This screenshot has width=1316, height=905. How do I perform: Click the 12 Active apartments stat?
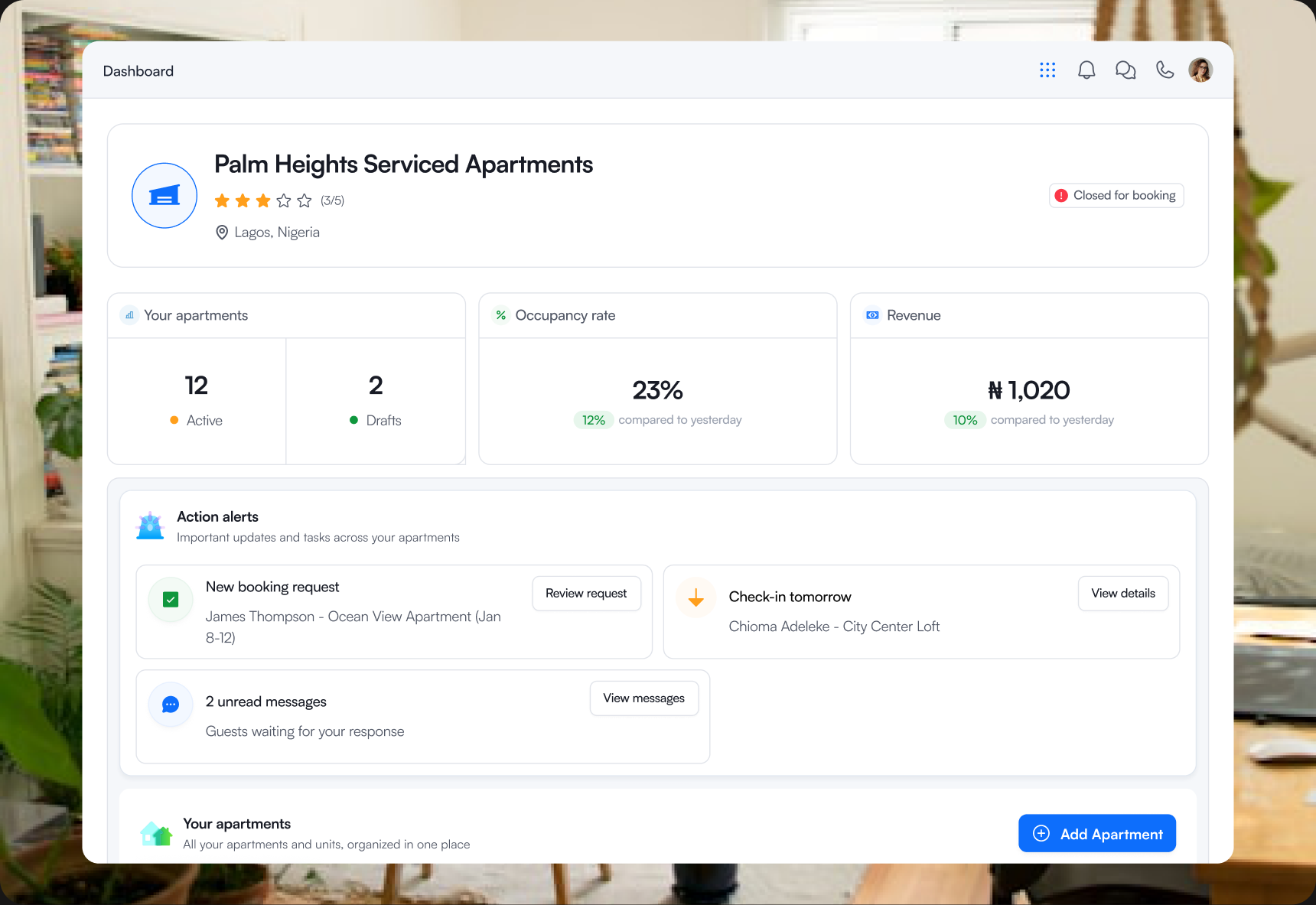click(197, 401)
